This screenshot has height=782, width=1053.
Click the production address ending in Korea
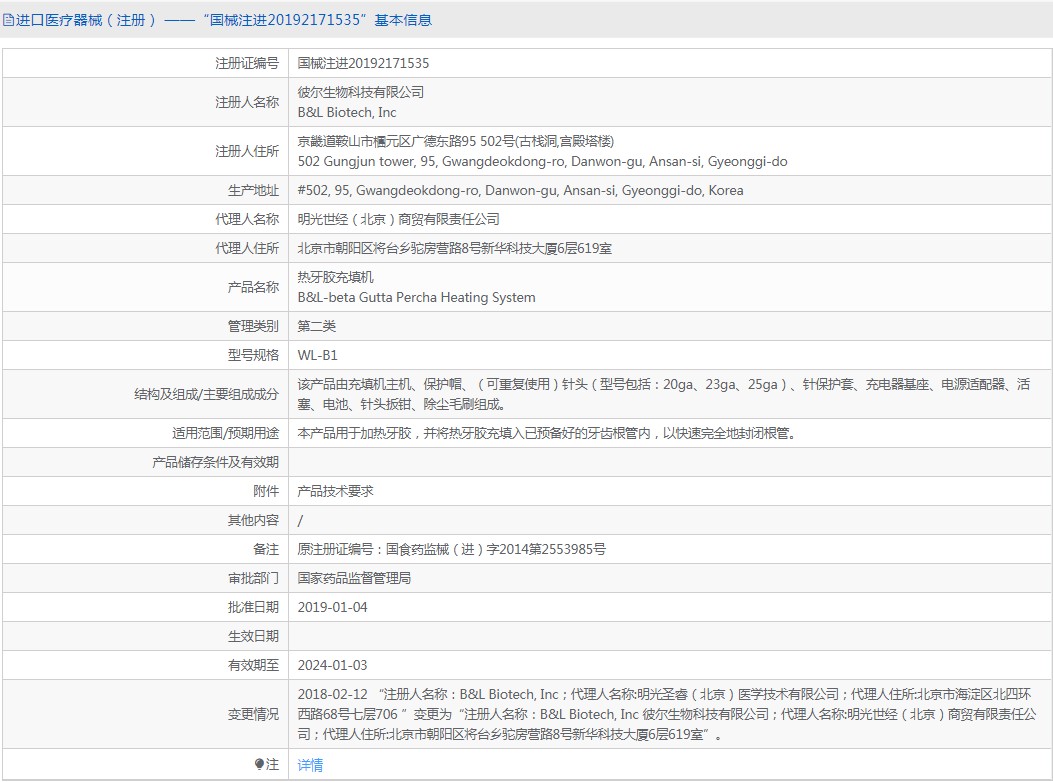tap(520, 190)
